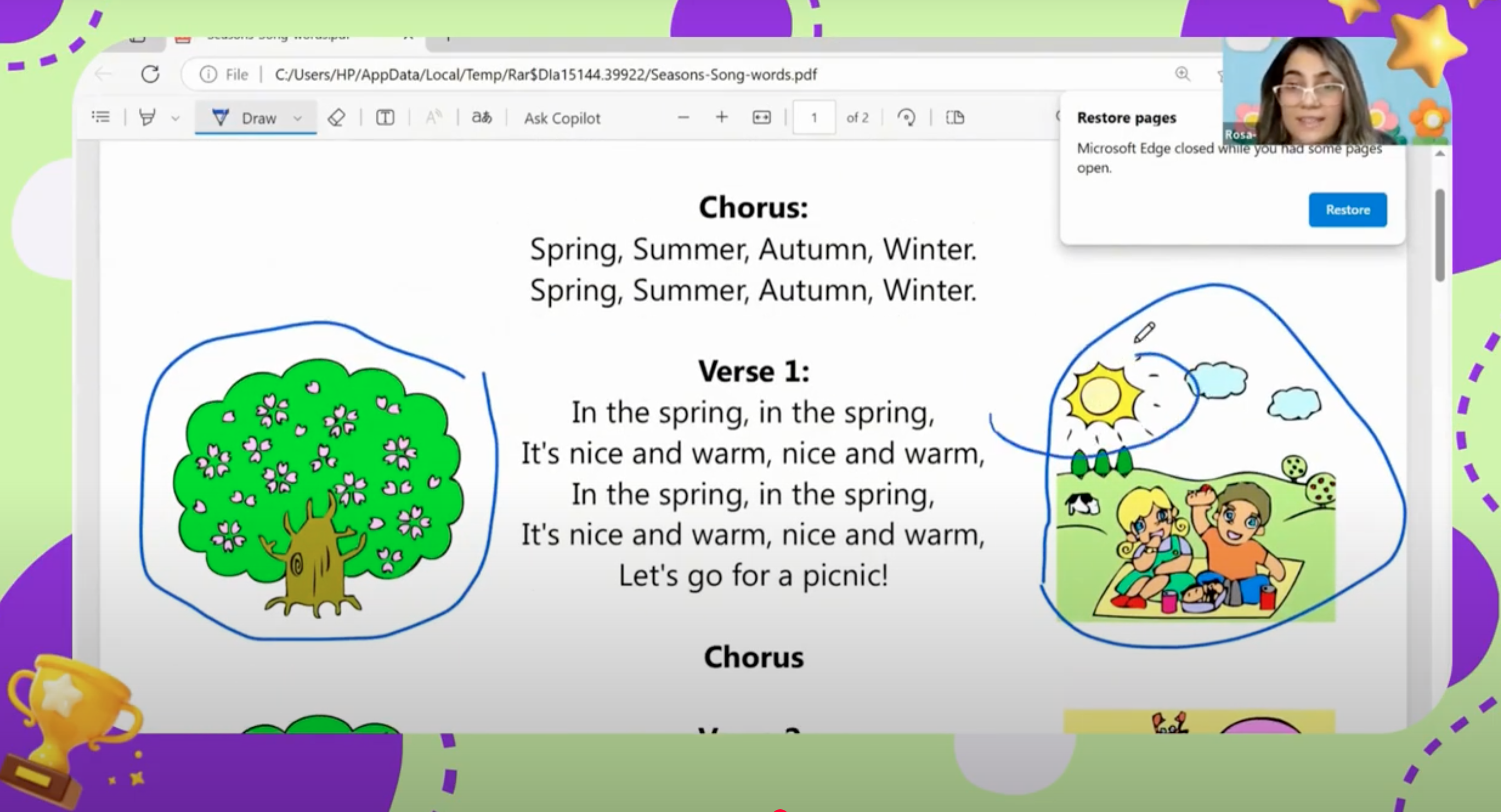1501x812 pixels.
Task: Click the "Verse 1:" heading
Action: click(754, 371)
